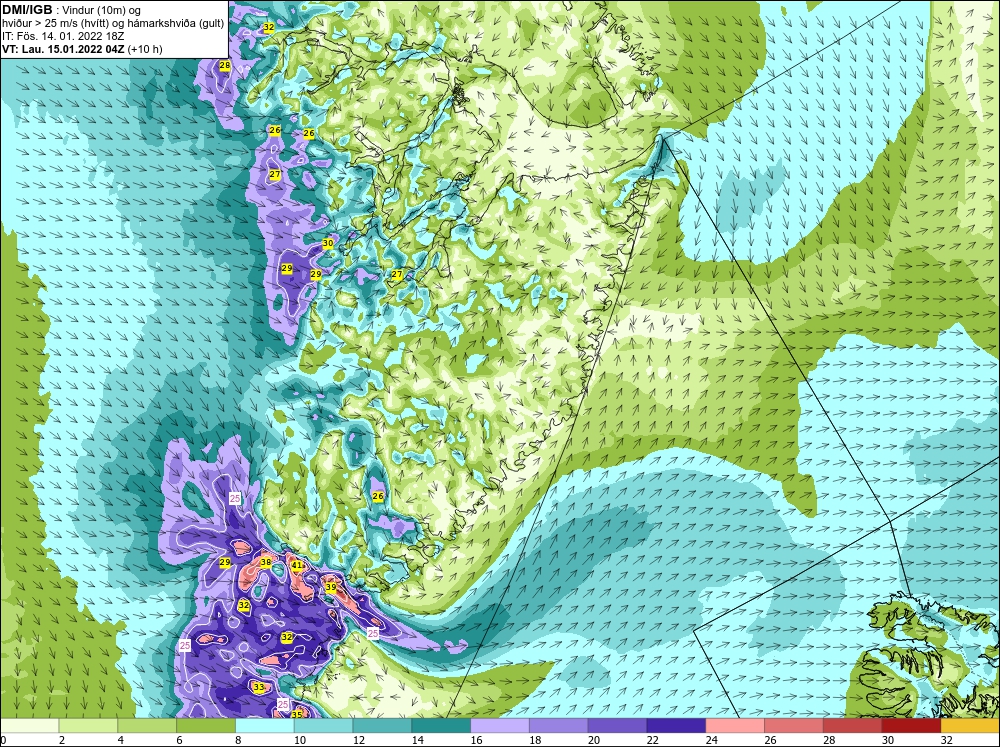The height and width of the screenshot is (747, 1000).
Task: Click the pale teal 10–12 m/s legend swatch
Action: (x=323, y=725)
